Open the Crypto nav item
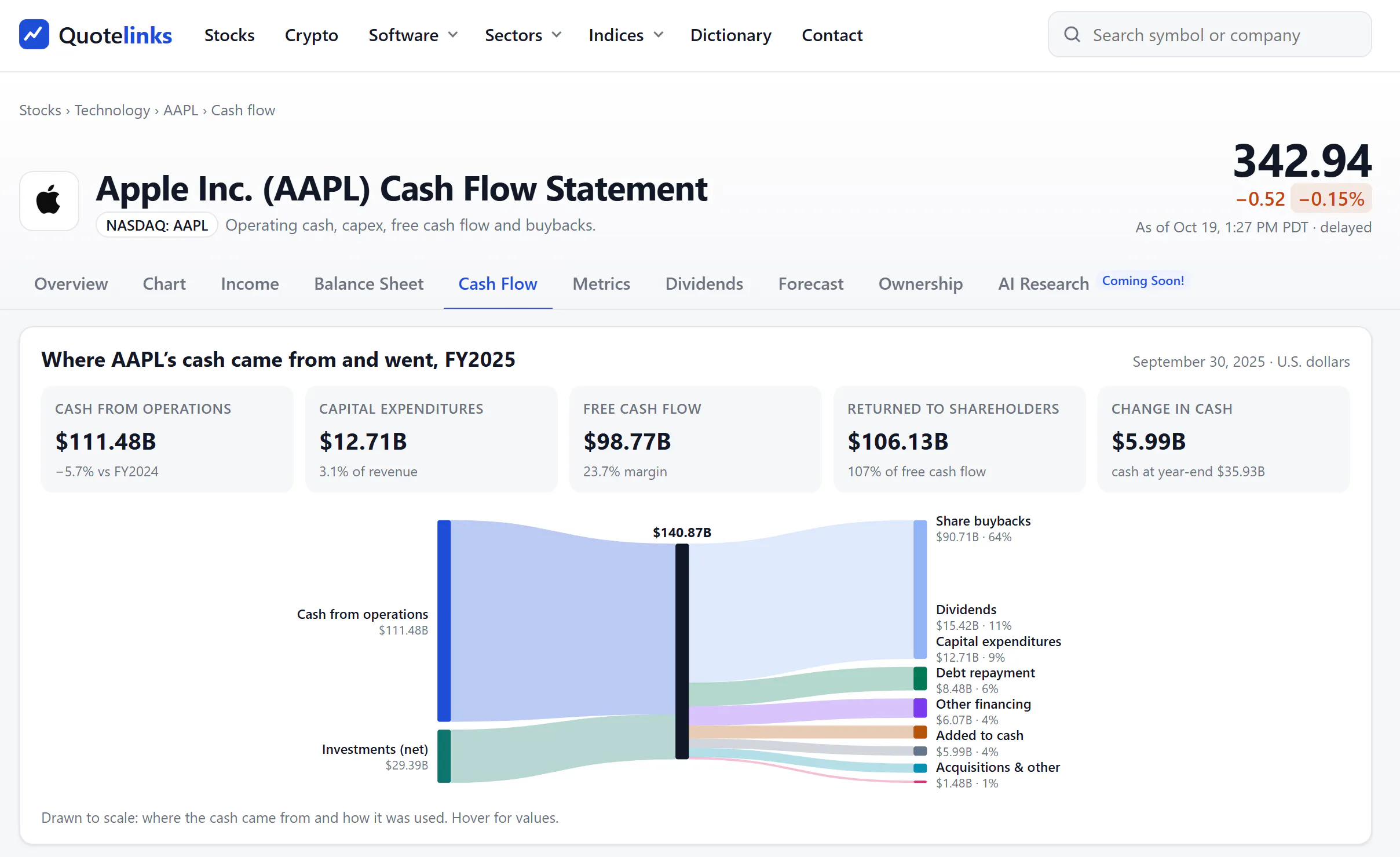The image size is (1400, 857). click(311, 35)
